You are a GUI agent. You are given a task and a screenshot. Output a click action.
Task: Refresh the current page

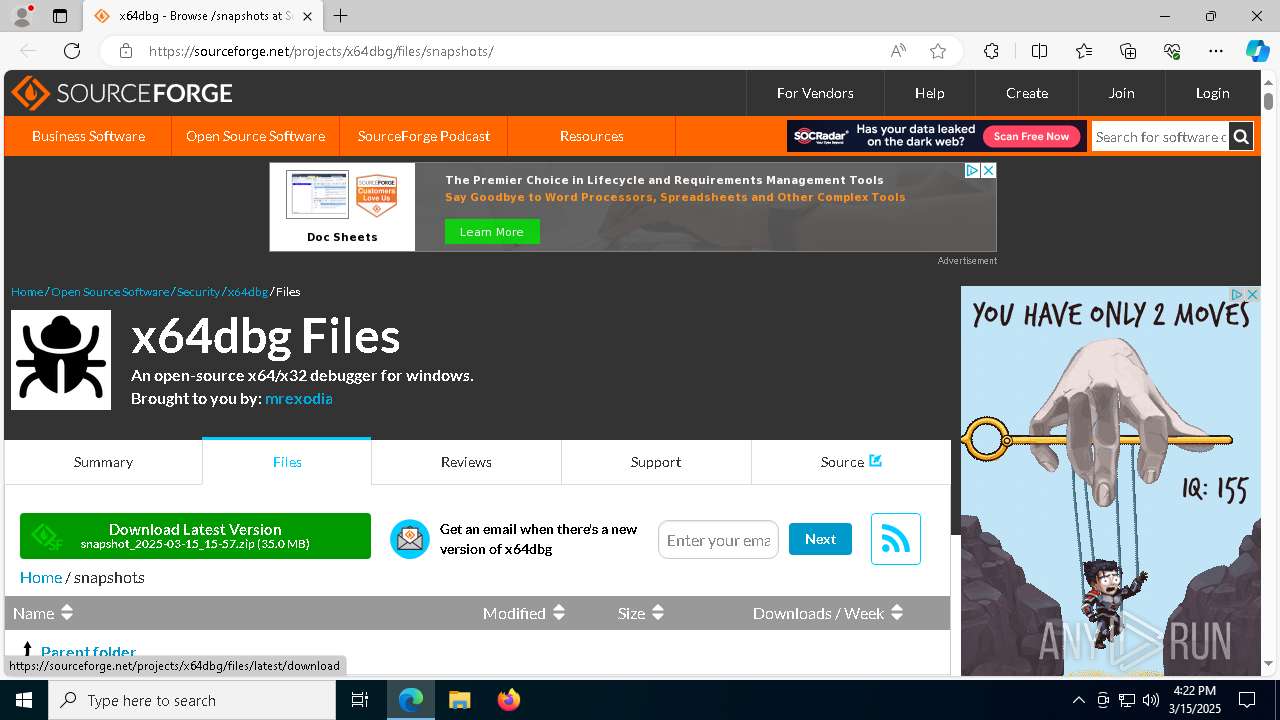coord(72,51)
